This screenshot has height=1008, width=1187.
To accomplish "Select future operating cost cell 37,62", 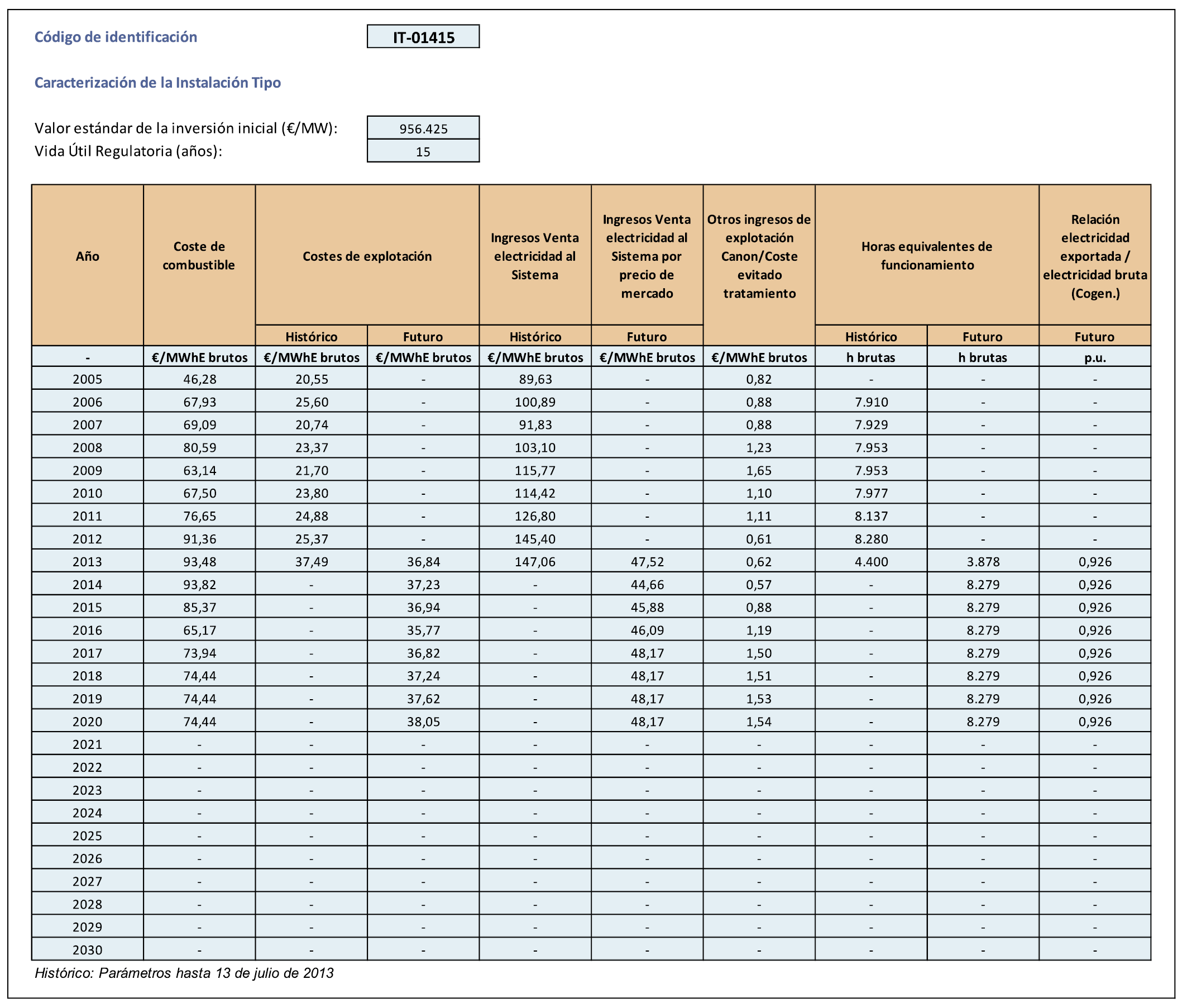I will click(423, 699).
